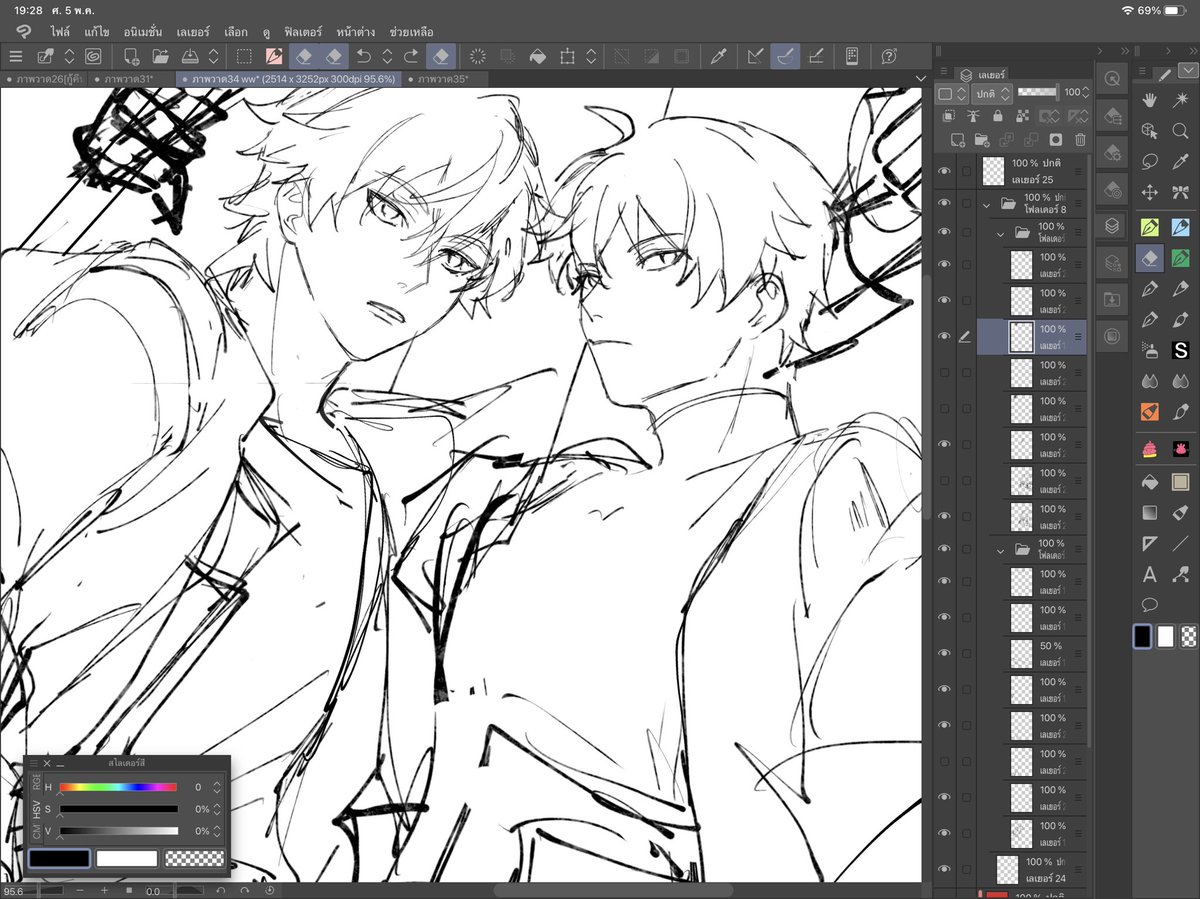Select the Eraser tool in tool palette
Image resolution: width=1200 pixels, height=899 pixels.
pyautogui.click(x=1150, y=258)
